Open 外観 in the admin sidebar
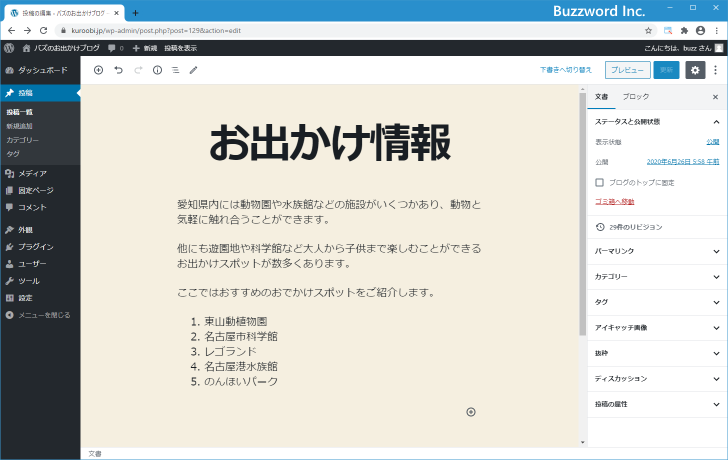This screenshot has height=460, width=728. coord(40,230)
